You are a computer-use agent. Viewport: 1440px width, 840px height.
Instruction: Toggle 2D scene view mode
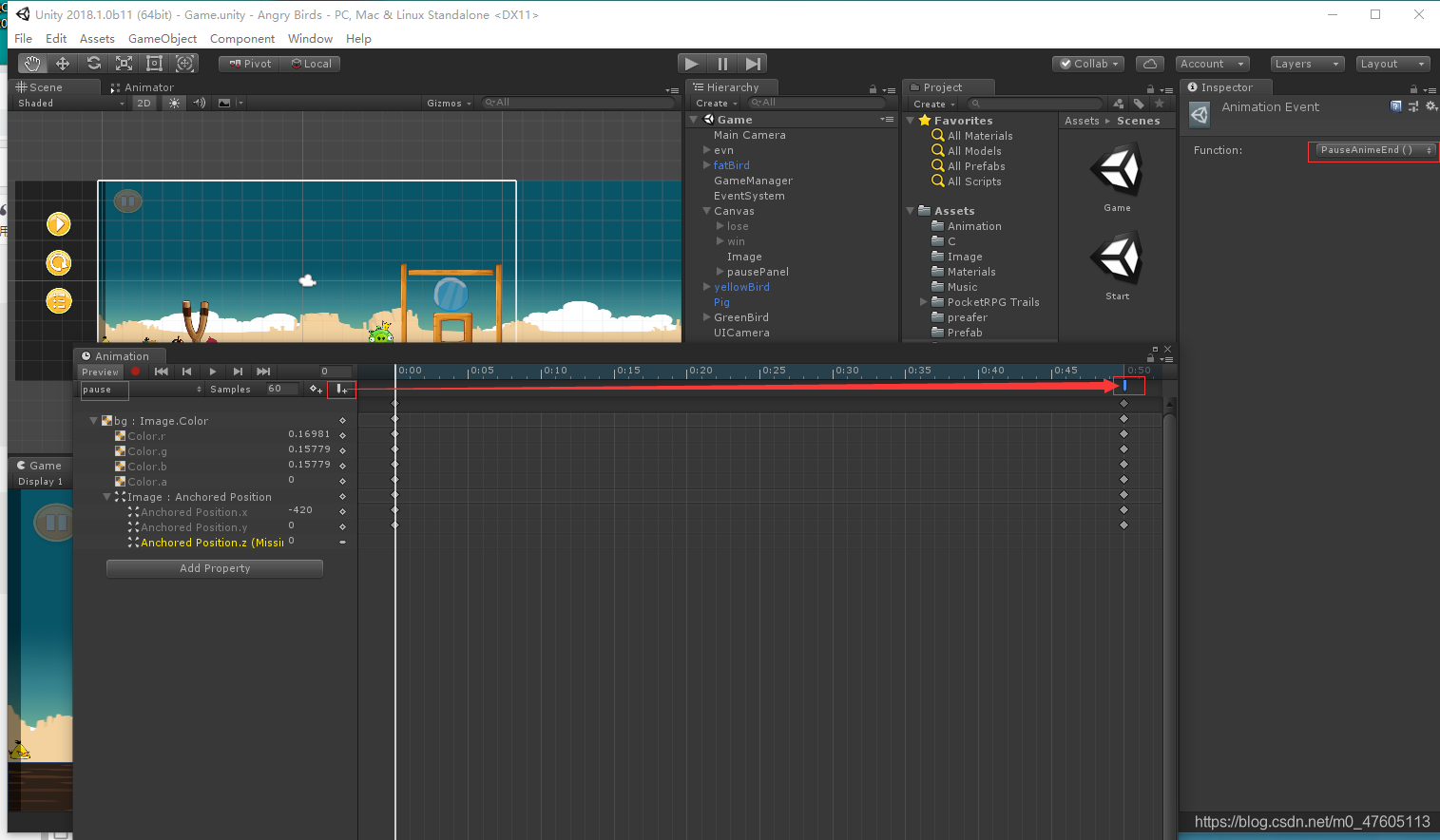tap(144, 104)
